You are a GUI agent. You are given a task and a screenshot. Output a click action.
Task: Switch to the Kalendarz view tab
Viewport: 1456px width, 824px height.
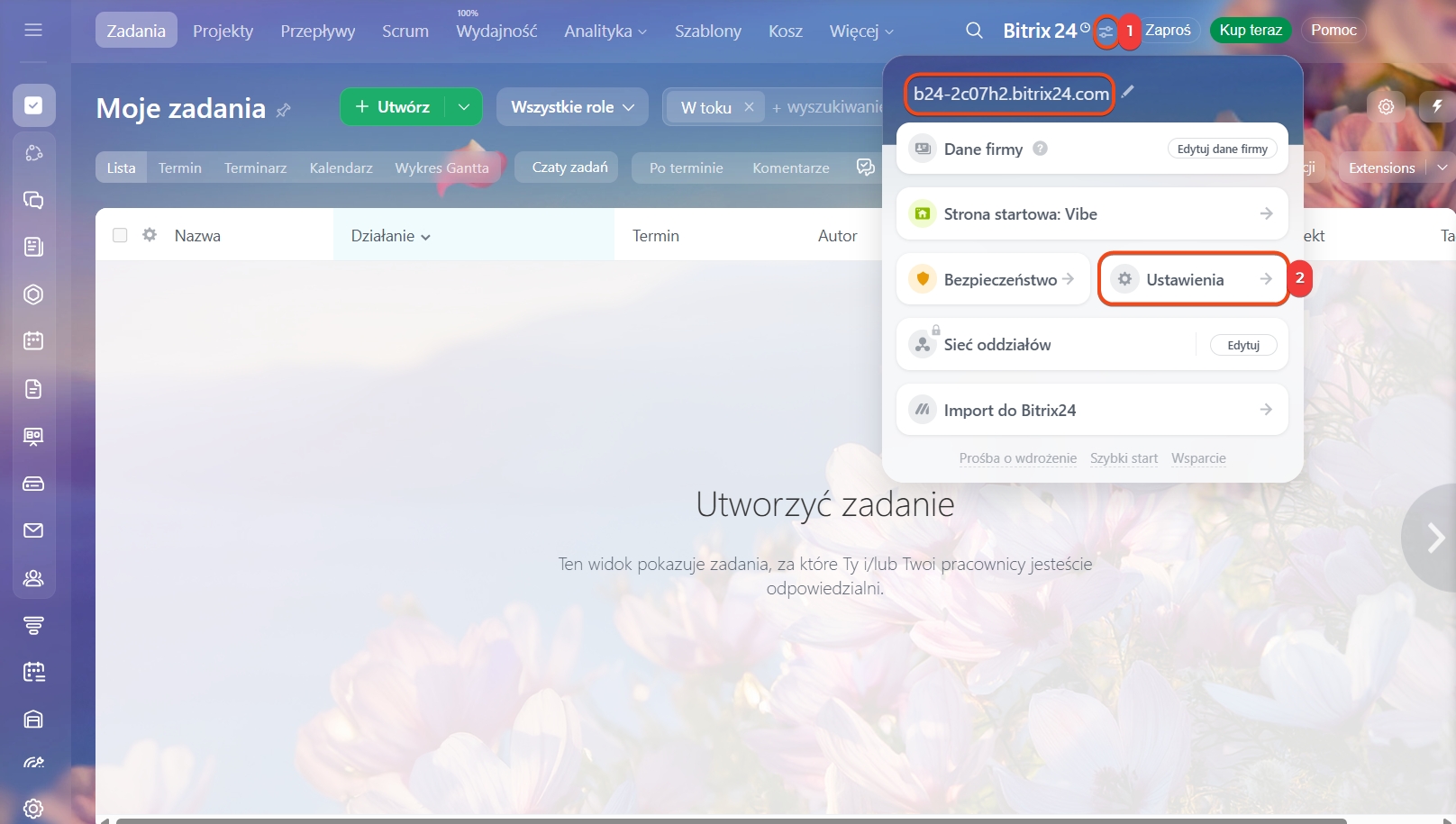click(341, 168)
